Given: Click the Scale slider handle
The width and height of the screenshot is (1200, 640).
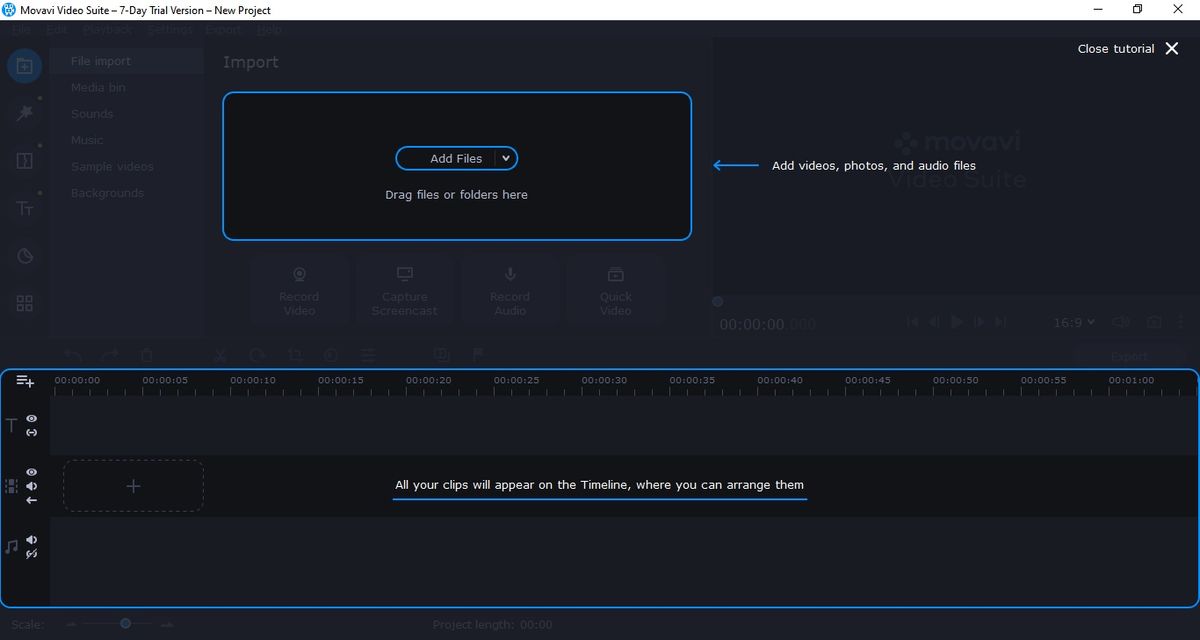Looking at the screenshot, I should (125, 624).
